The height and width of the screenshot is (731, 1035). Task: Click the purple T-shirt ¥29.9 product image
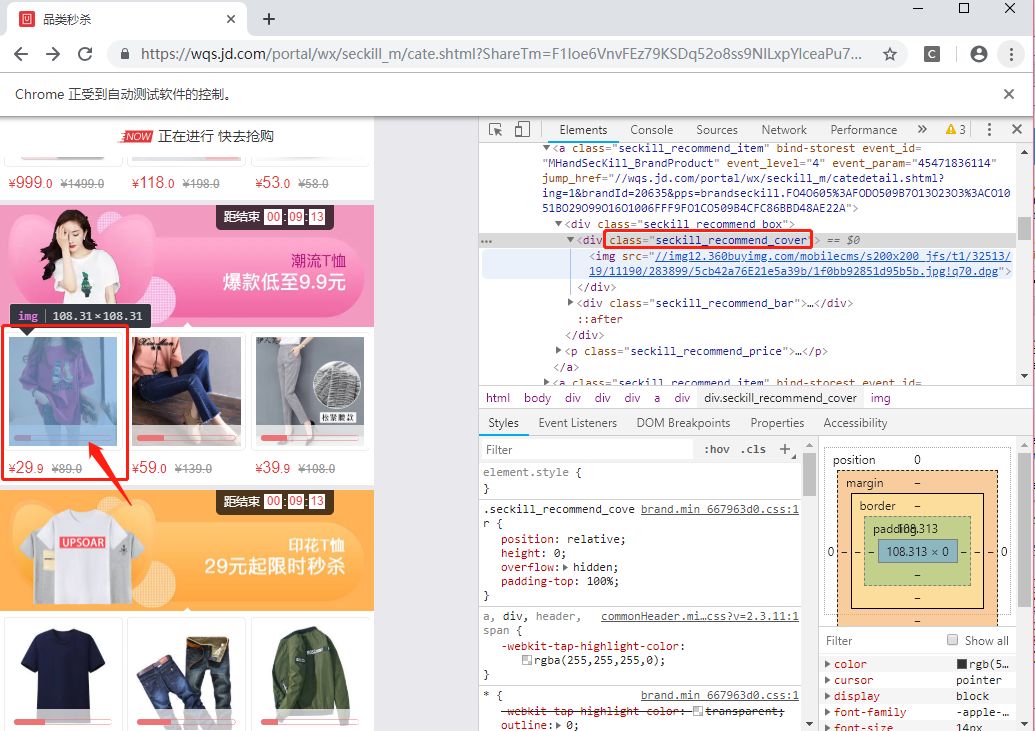(x=63, y=392)
